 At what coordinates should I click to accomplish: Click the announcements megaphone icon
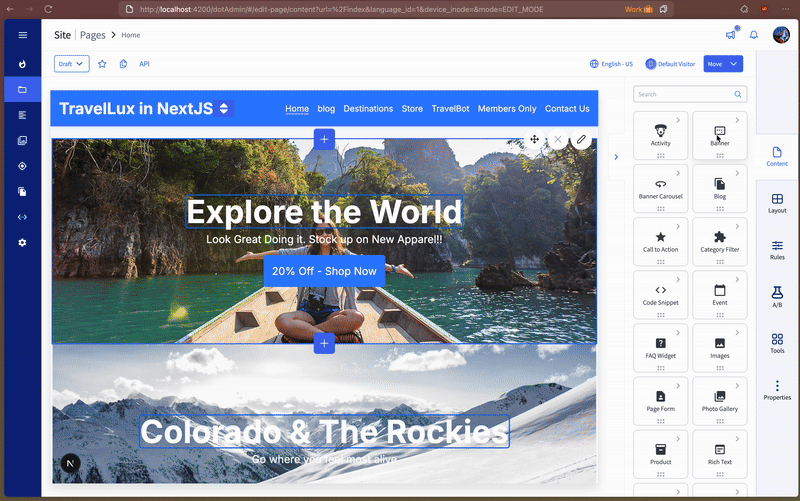731,35
